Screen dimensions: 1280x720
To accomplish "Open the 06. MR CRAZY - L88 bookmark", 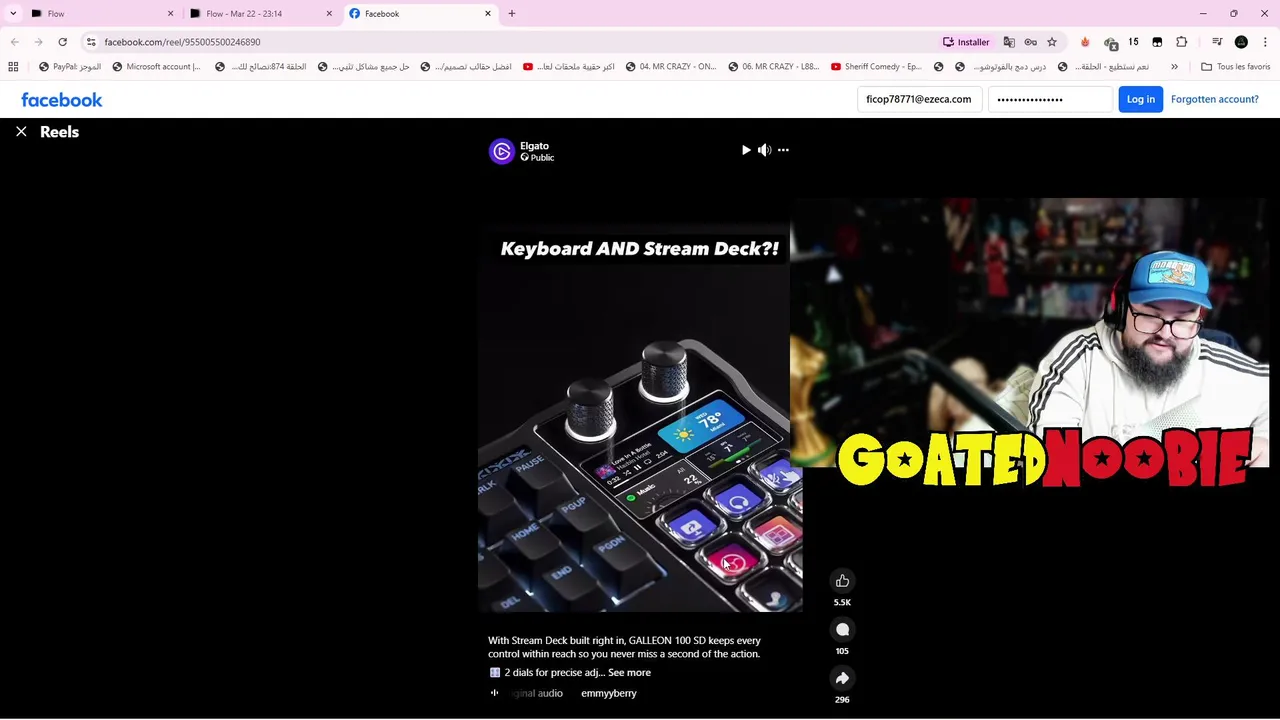I will click(x=774, y=67).
